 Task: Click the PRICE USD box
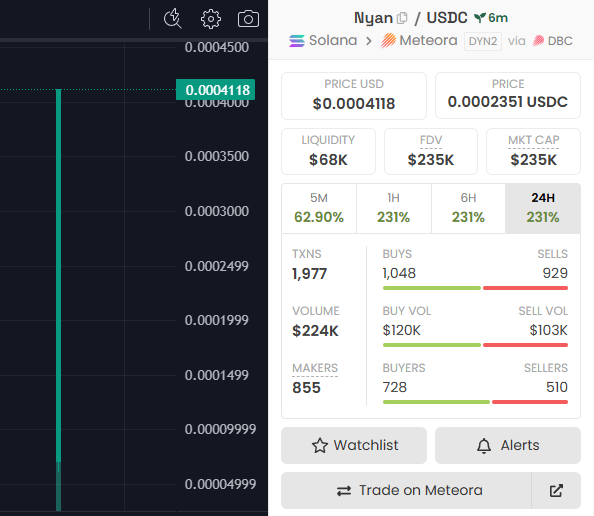click(x=354, y=96)
